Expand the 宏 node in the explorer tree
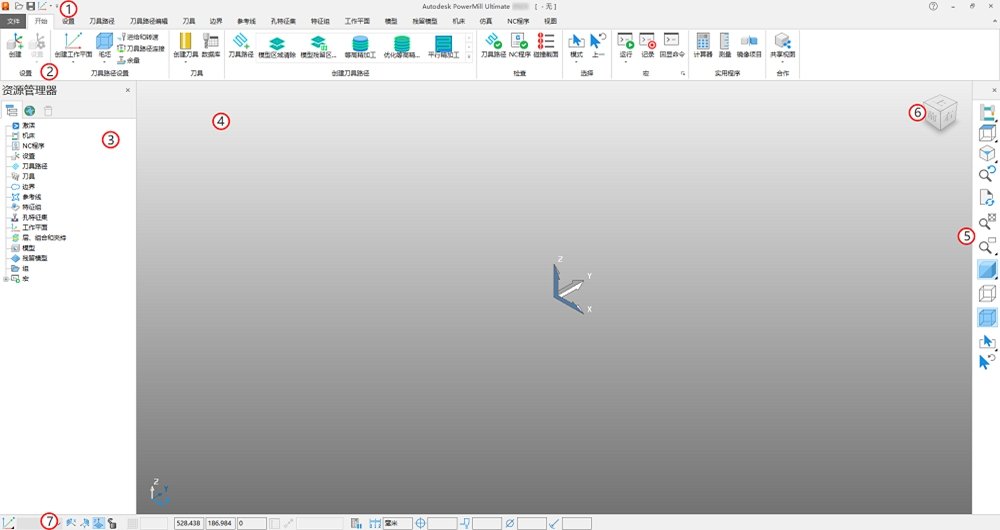The width and height of the screenshot is (1000, 530). click(x=6, y=279)
